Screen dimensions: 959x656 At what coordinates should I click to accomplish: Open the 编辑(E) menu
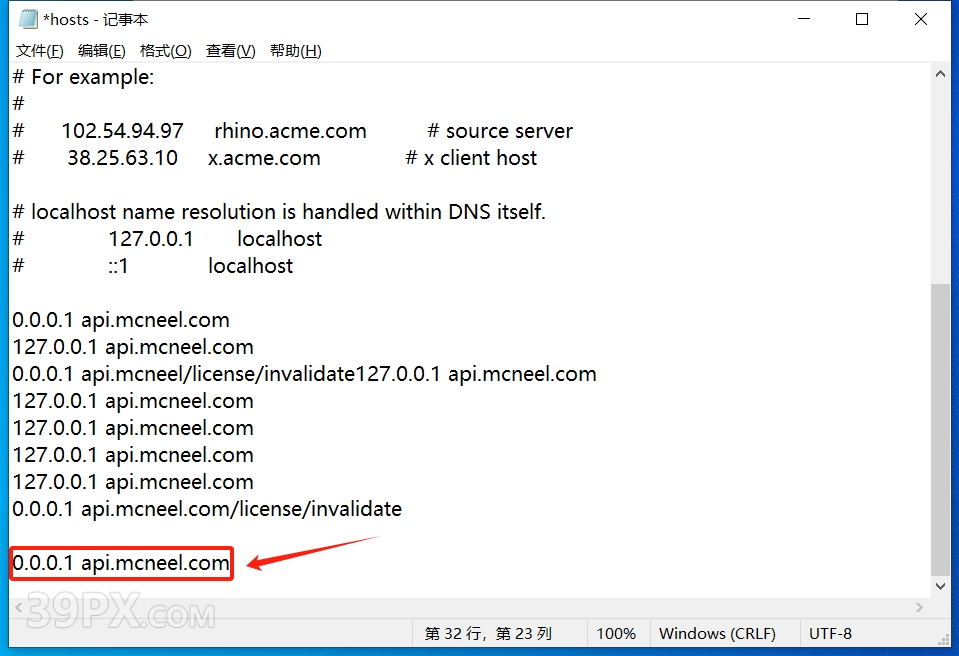(x=102, y=51)
